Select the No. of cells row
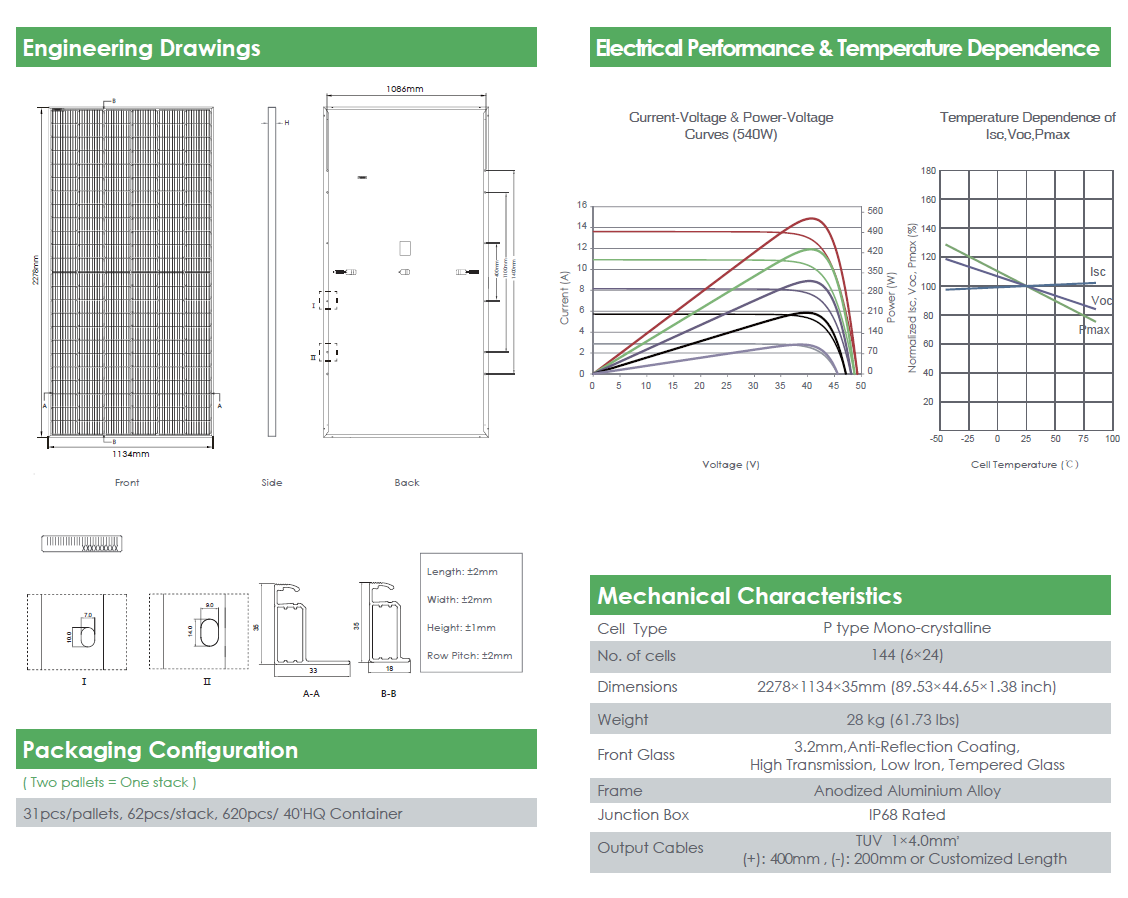 [850, 656]
